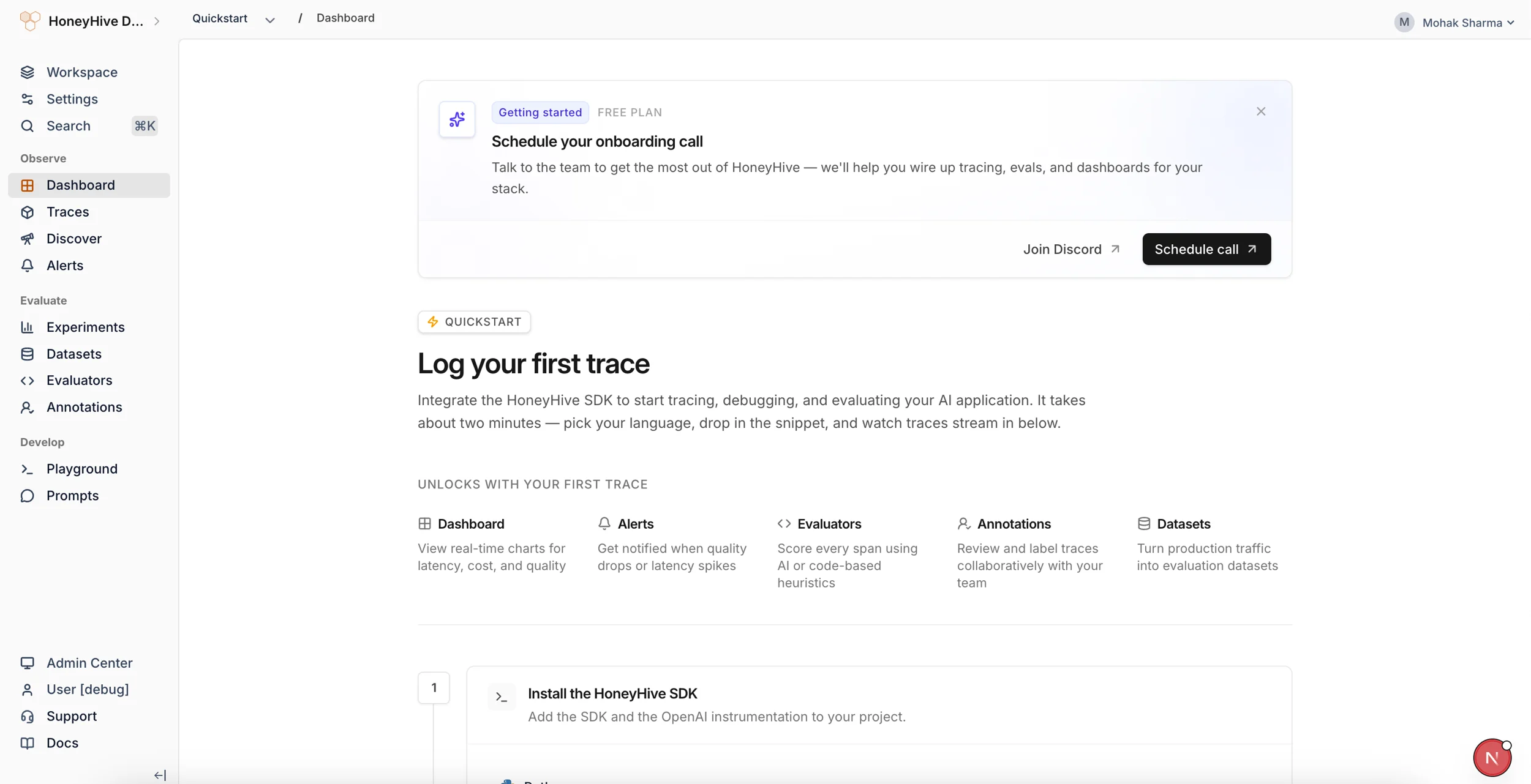
Task: Dismiss the onboarding call banner
Action: pyautogui.click(x=1261, y=111)
